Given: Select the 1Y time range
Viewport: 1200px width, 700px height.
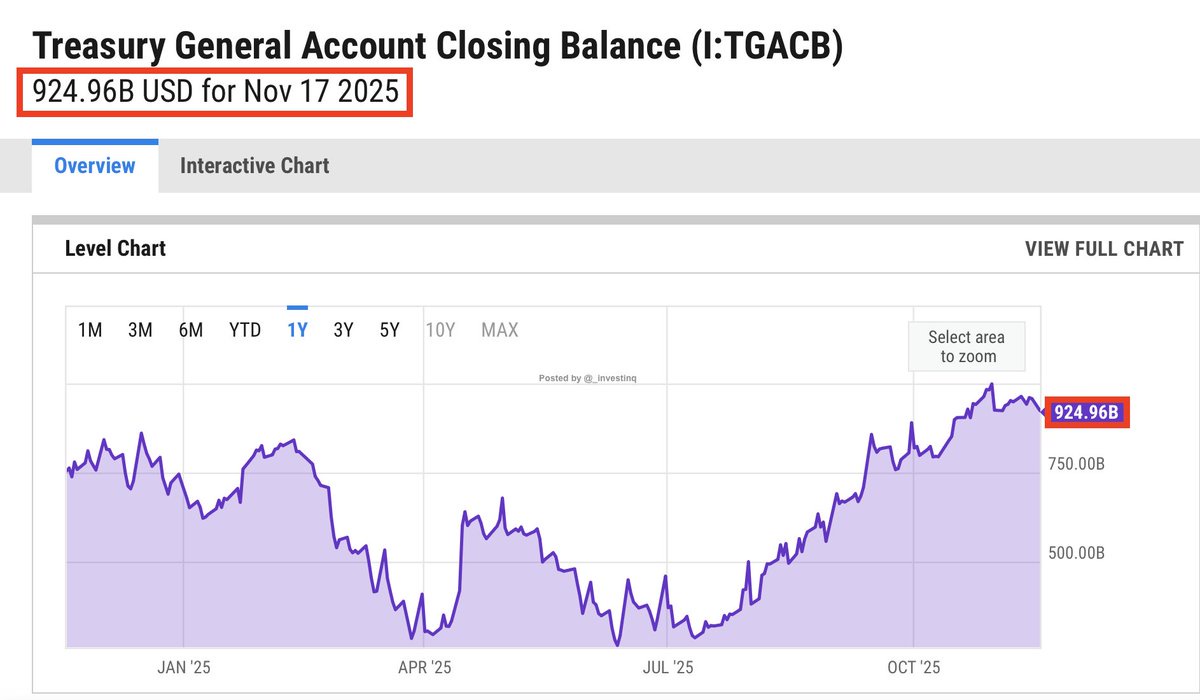Looking at the screenshot, I should point(297,330).
